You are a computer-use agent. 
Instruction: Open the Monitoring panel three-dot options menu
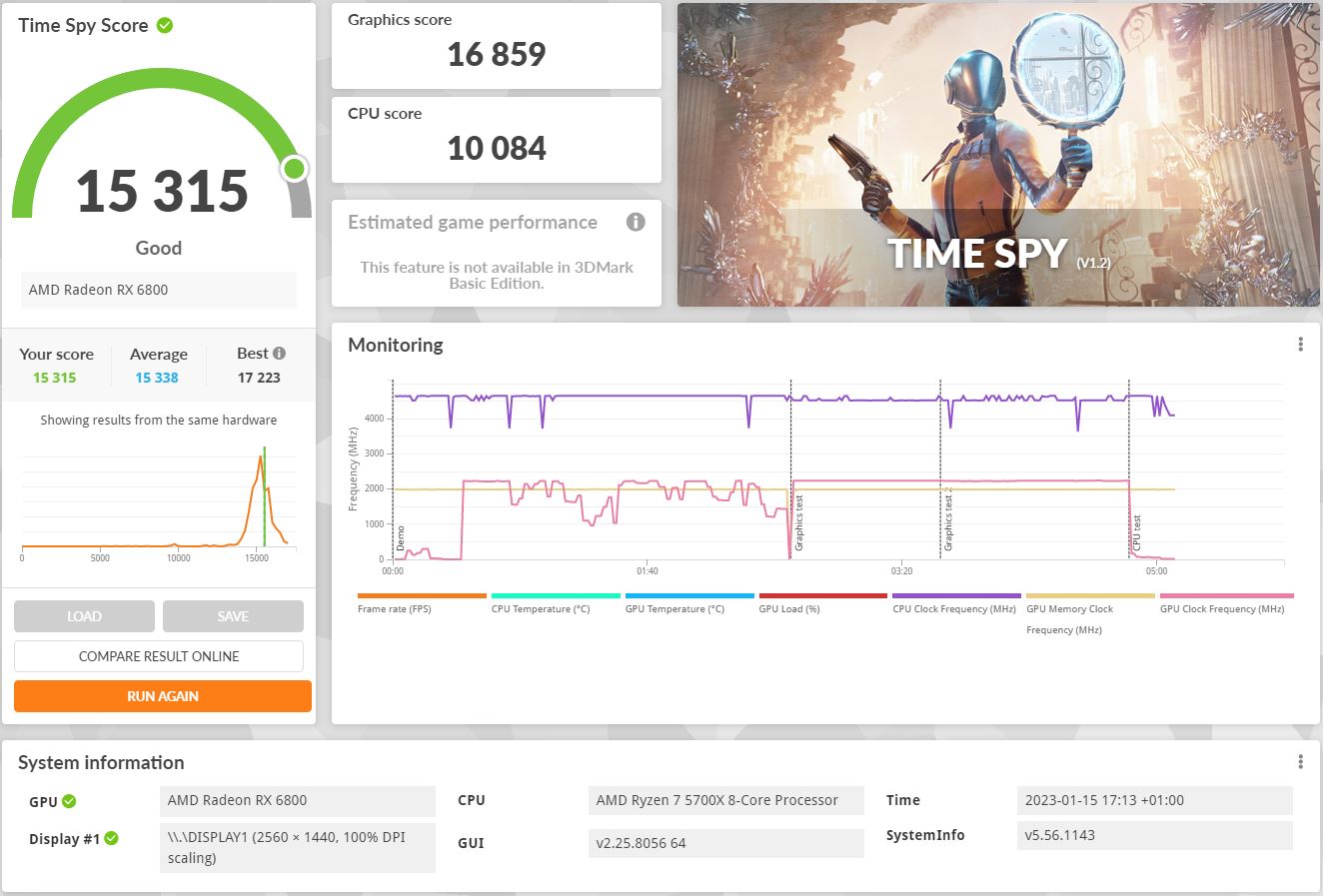click(1300, 344)
